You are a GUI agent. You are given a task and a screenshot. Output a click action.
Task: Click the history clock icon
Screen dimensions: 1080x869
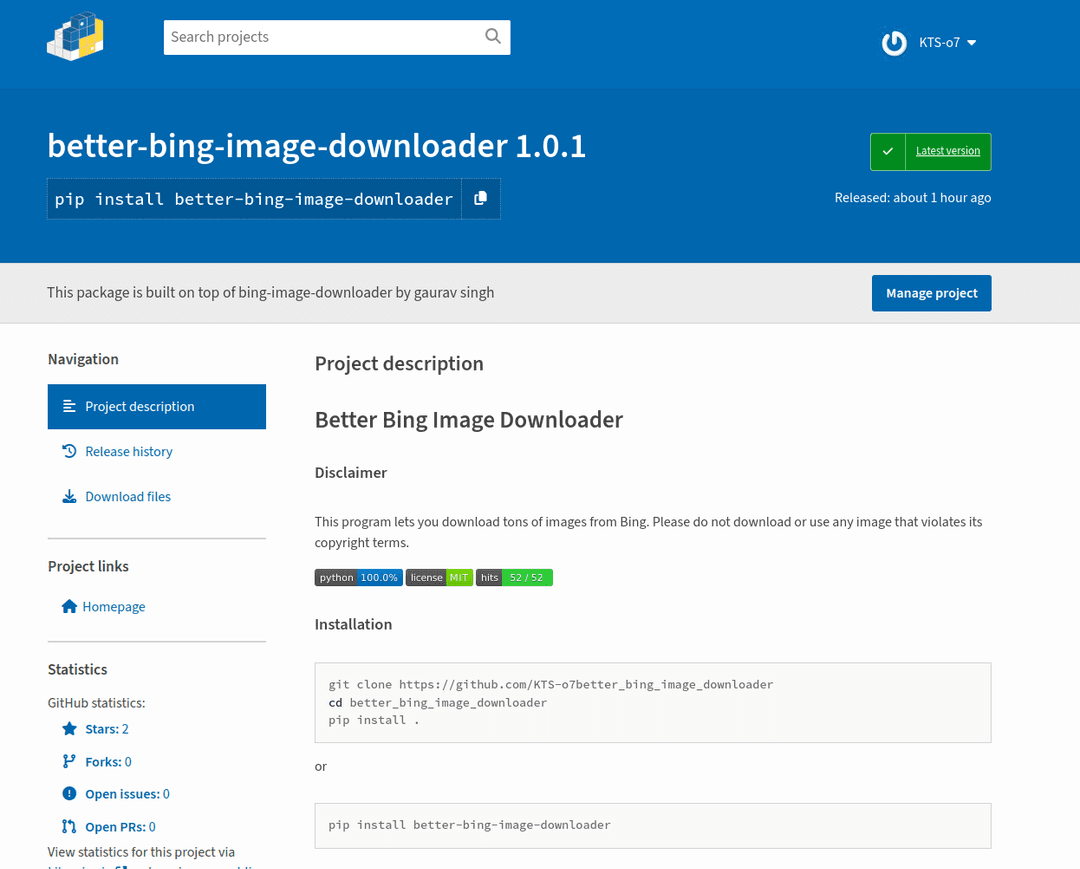click(x=69, y=451)
